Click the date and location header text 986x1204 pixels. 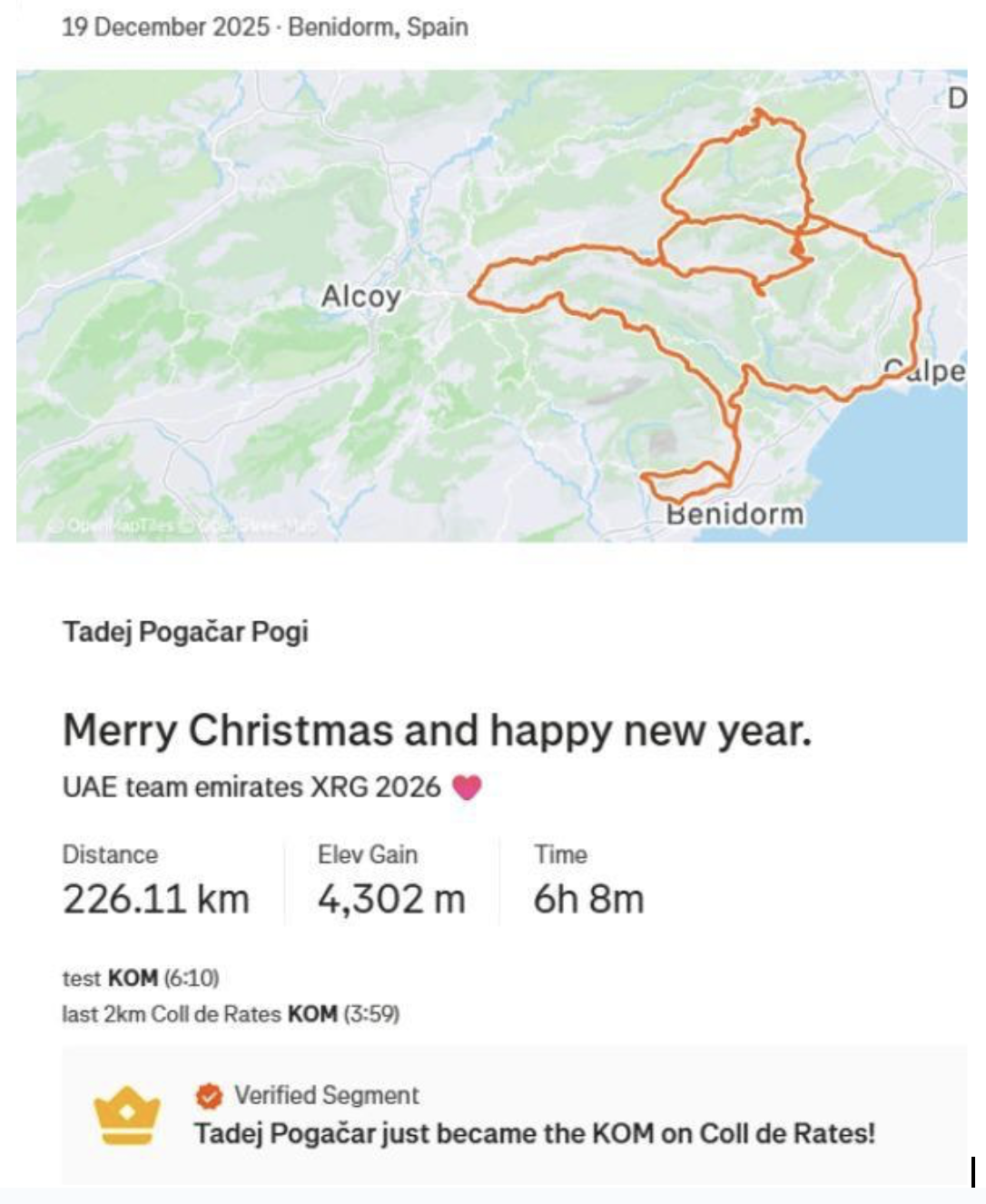coord(265,26)
